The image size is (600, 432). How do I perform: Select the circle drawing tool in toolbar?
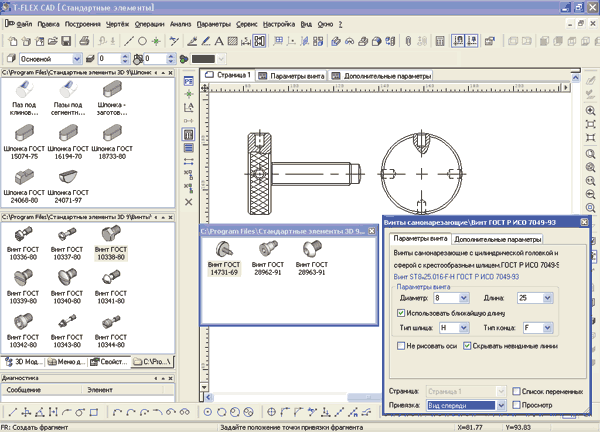coord(143,42)
